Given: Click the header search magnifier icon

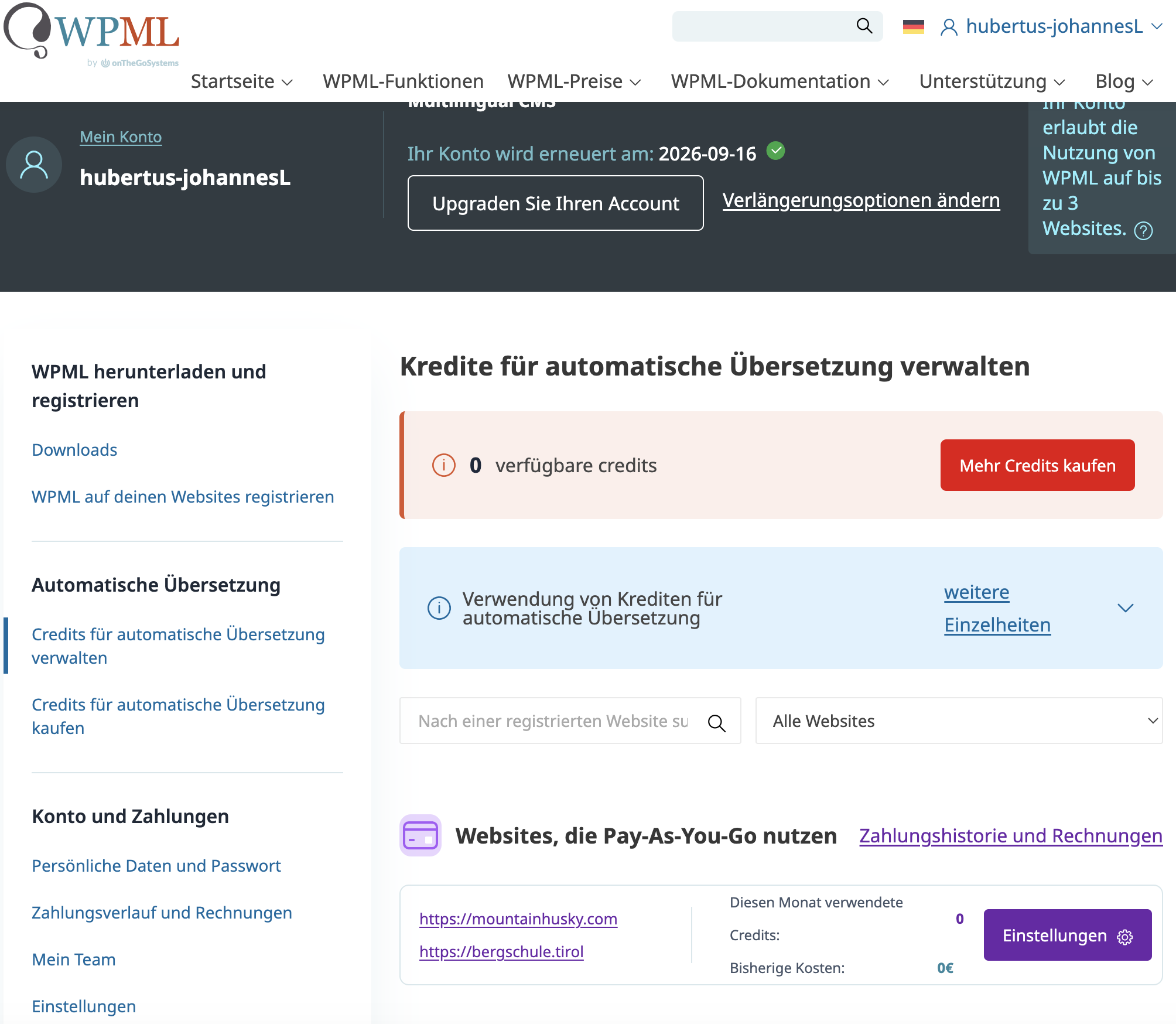Looking at the screenshot, I should [864, 26].
